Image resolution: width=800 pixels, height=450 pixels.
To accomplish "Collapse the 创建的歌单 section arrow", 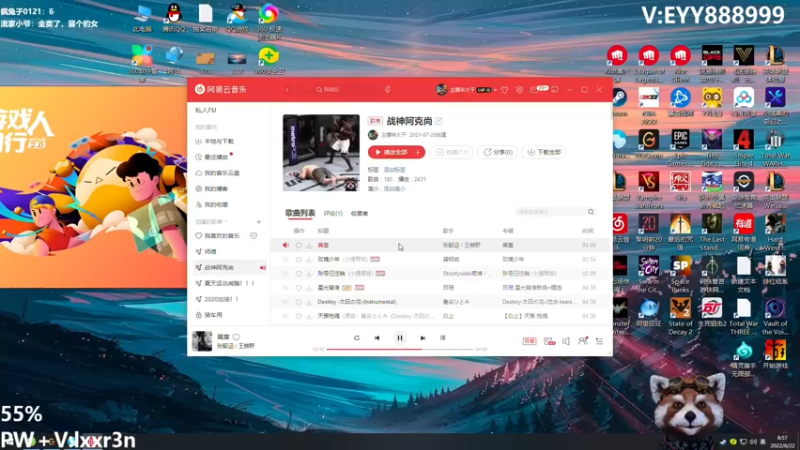I will [226, 222].
